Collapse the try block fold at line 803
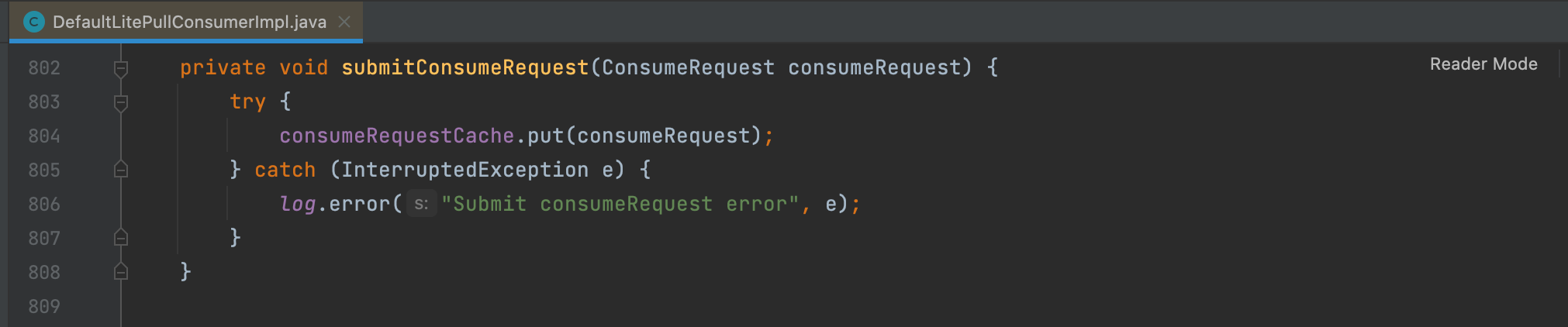This screenshot has height=327, width=1568. (x=121, y=102)
